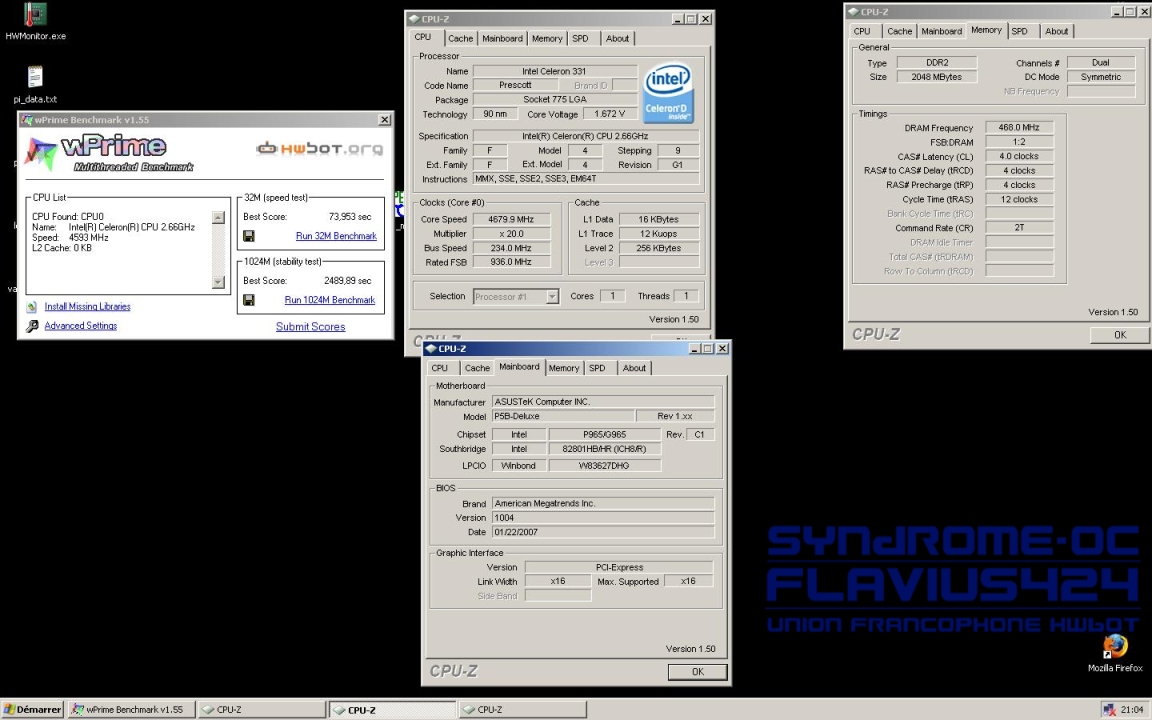Open the Démarrer start button
1152x720 pixels.
click(32, 710)
